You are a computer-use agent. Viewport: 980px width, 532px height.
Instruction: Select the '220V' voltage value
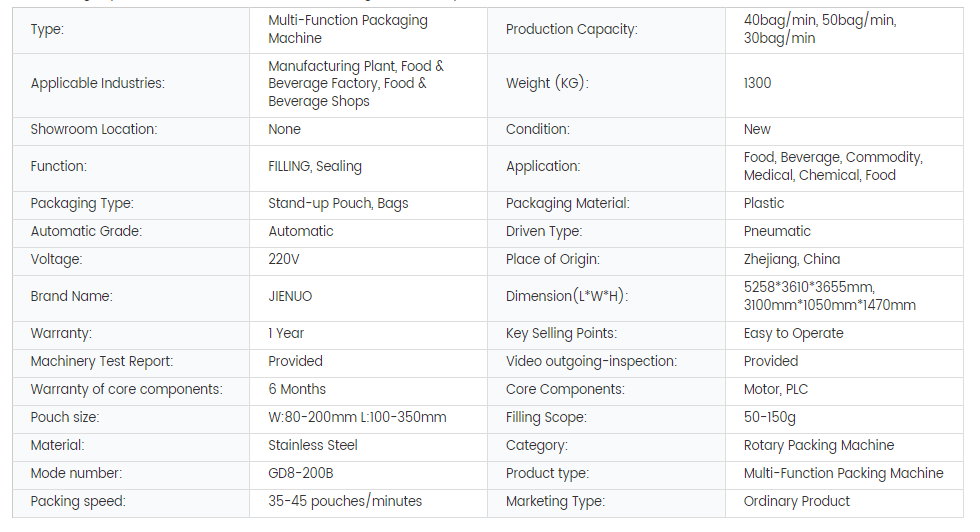tap(283, 259)
